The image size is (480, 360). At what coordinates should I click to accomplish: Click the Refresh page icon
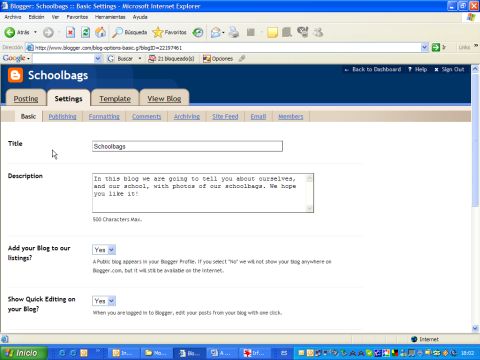coord(86,32)
